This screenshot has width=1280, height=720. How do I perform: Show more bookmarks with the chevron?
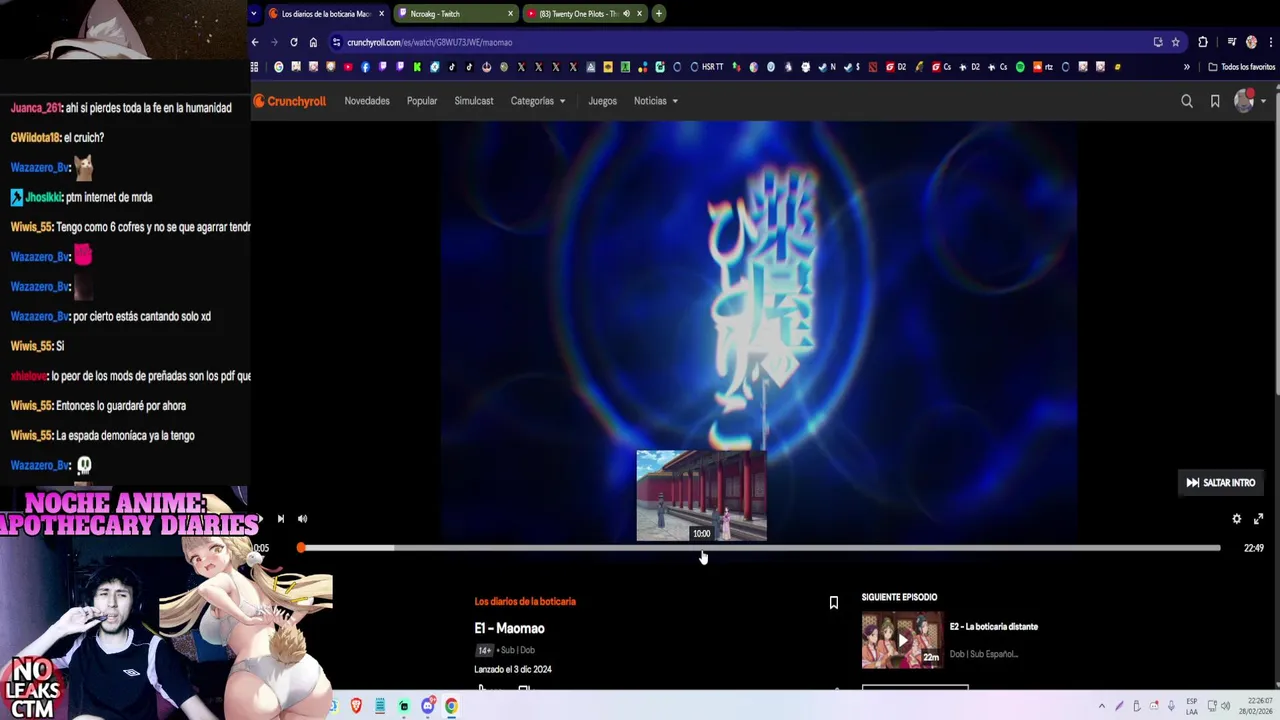1187,67
